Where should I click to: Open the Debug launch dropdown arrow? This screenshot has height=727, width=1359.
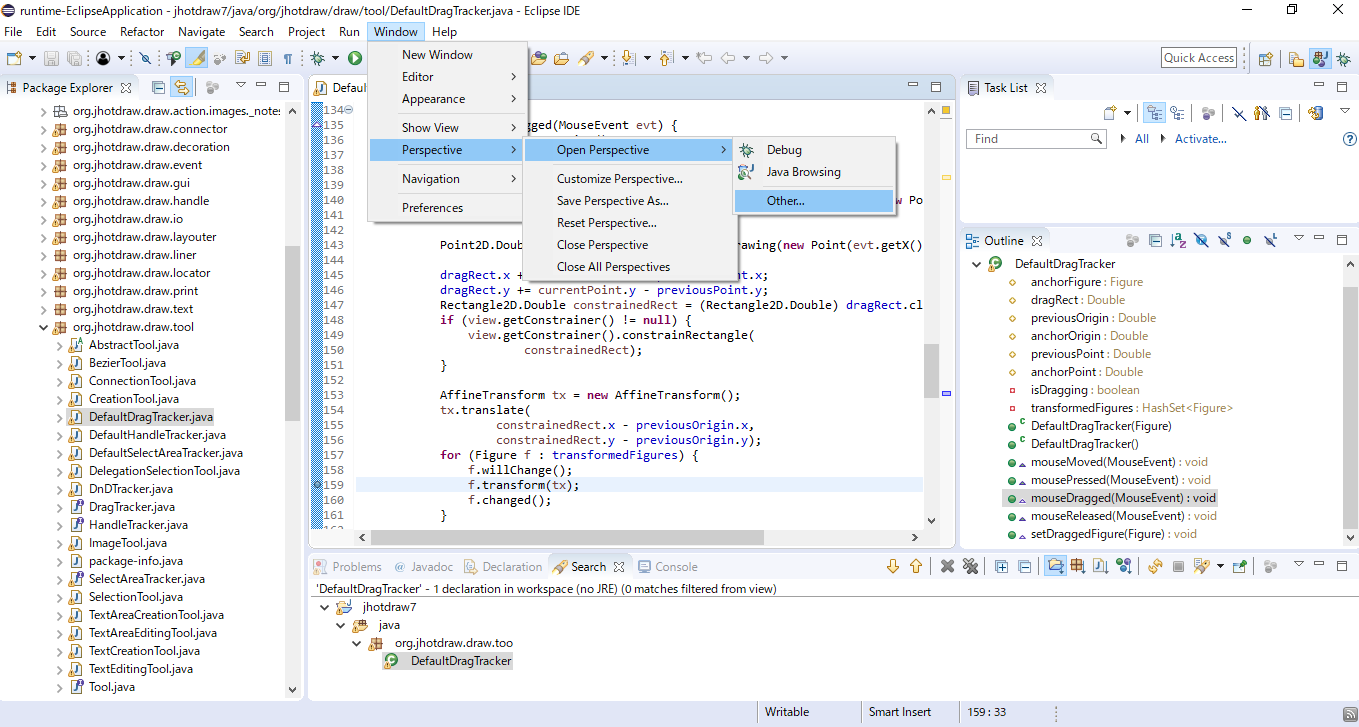click(x=335, y=58)
